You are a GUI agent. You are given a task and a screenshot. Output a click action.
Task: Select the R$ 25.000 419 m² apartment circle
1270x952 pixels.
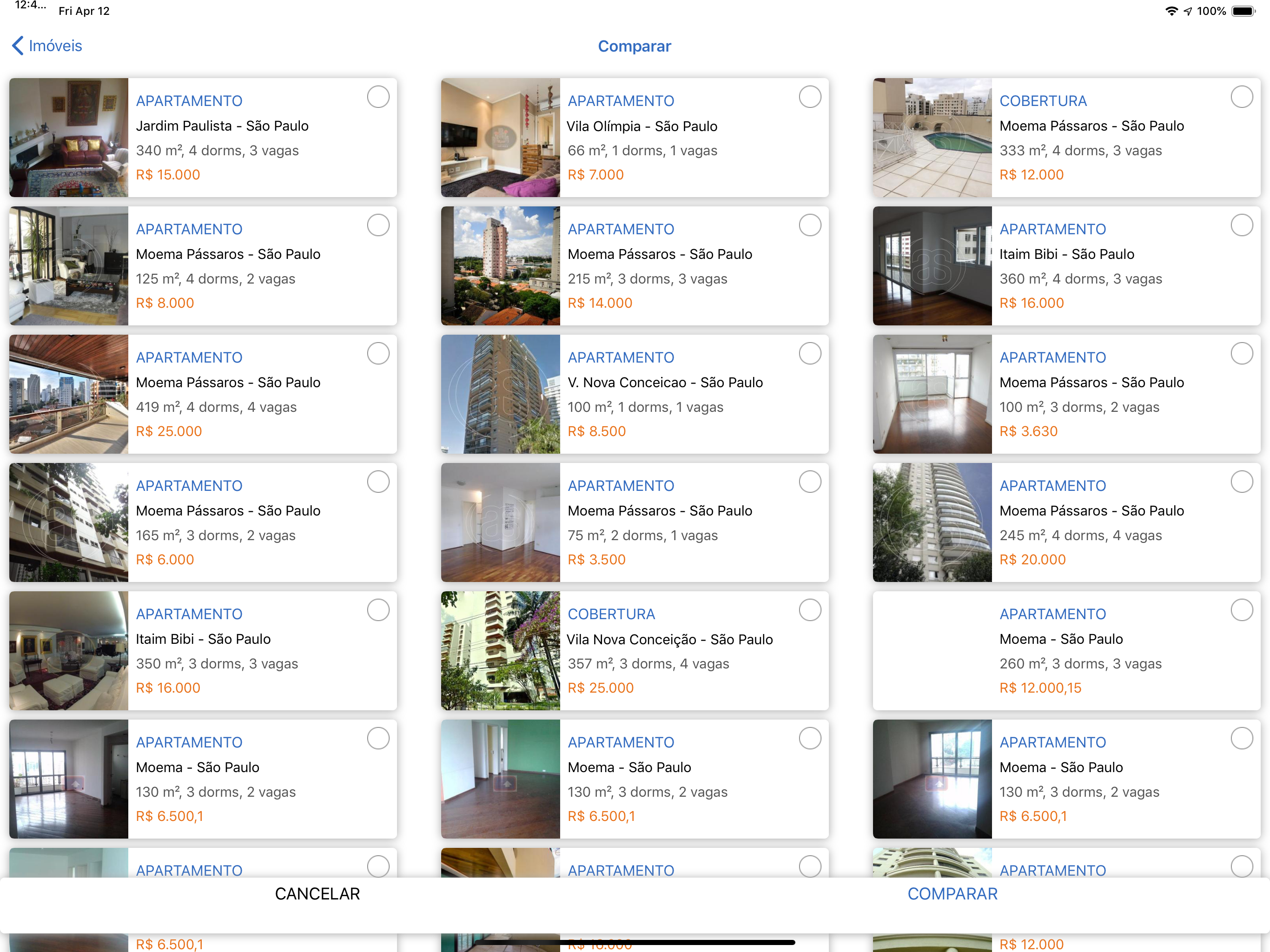click(x=378, y=354)
